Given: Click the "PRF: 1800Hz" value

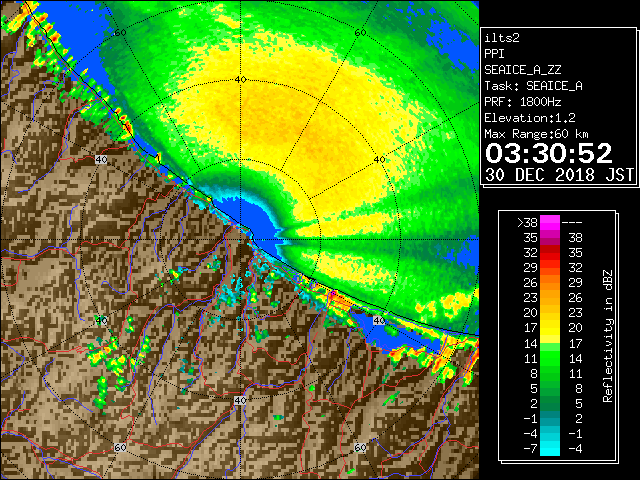Looking at the screenshot, I should pyautogui.click(x=523, y=102).
